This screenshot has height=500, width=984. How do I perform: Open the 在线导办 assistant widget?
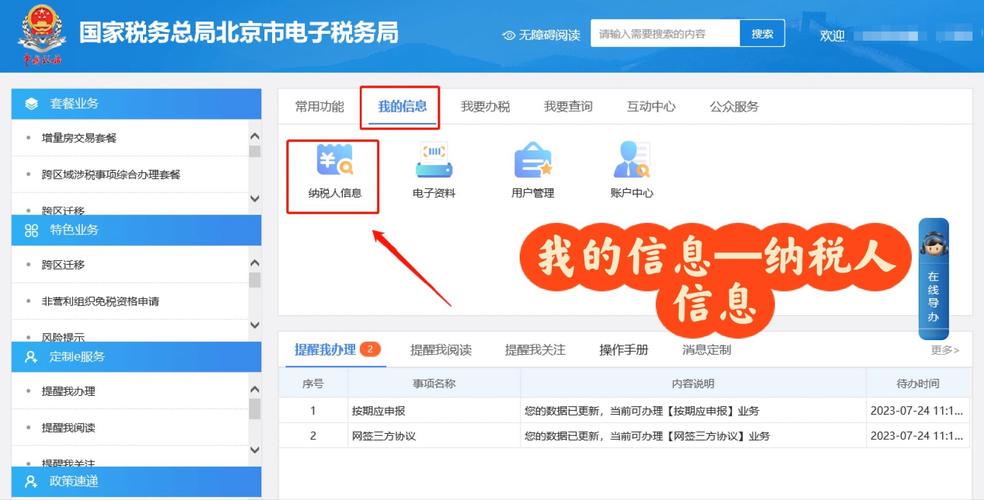(933, 279)
